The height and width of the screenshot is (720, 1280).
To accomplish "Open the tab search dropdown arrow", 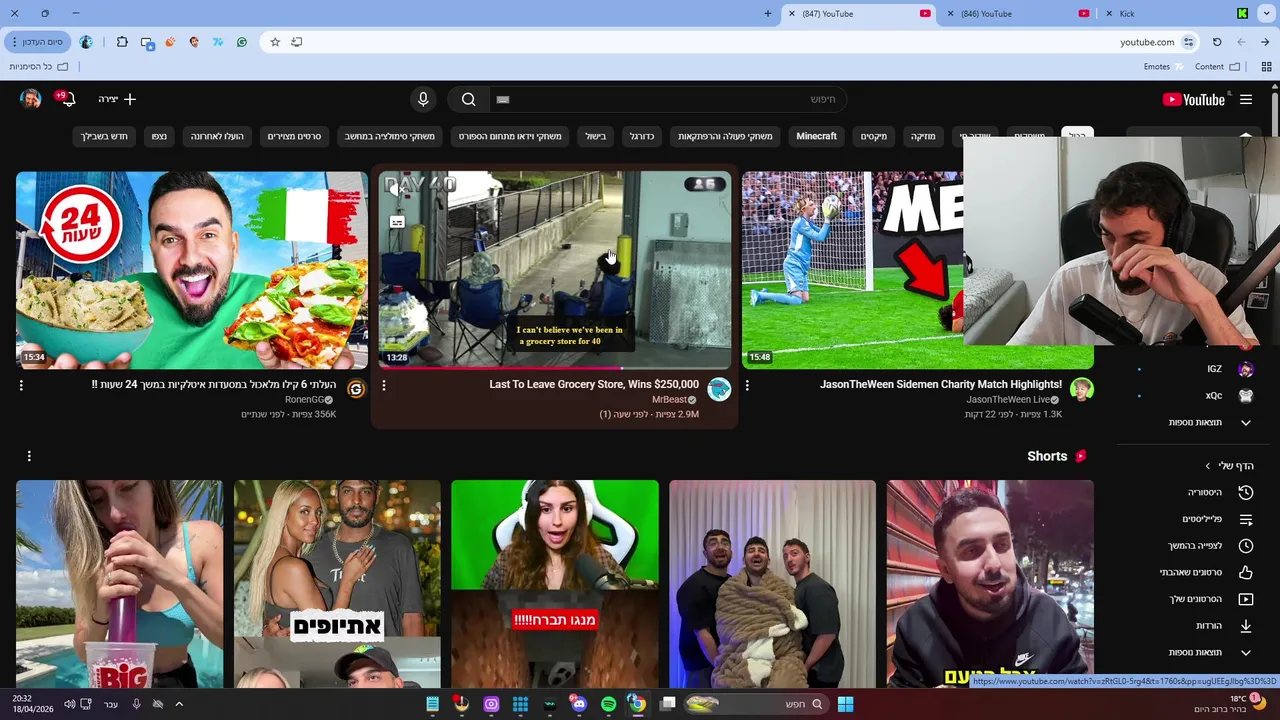I will 1265,14.
